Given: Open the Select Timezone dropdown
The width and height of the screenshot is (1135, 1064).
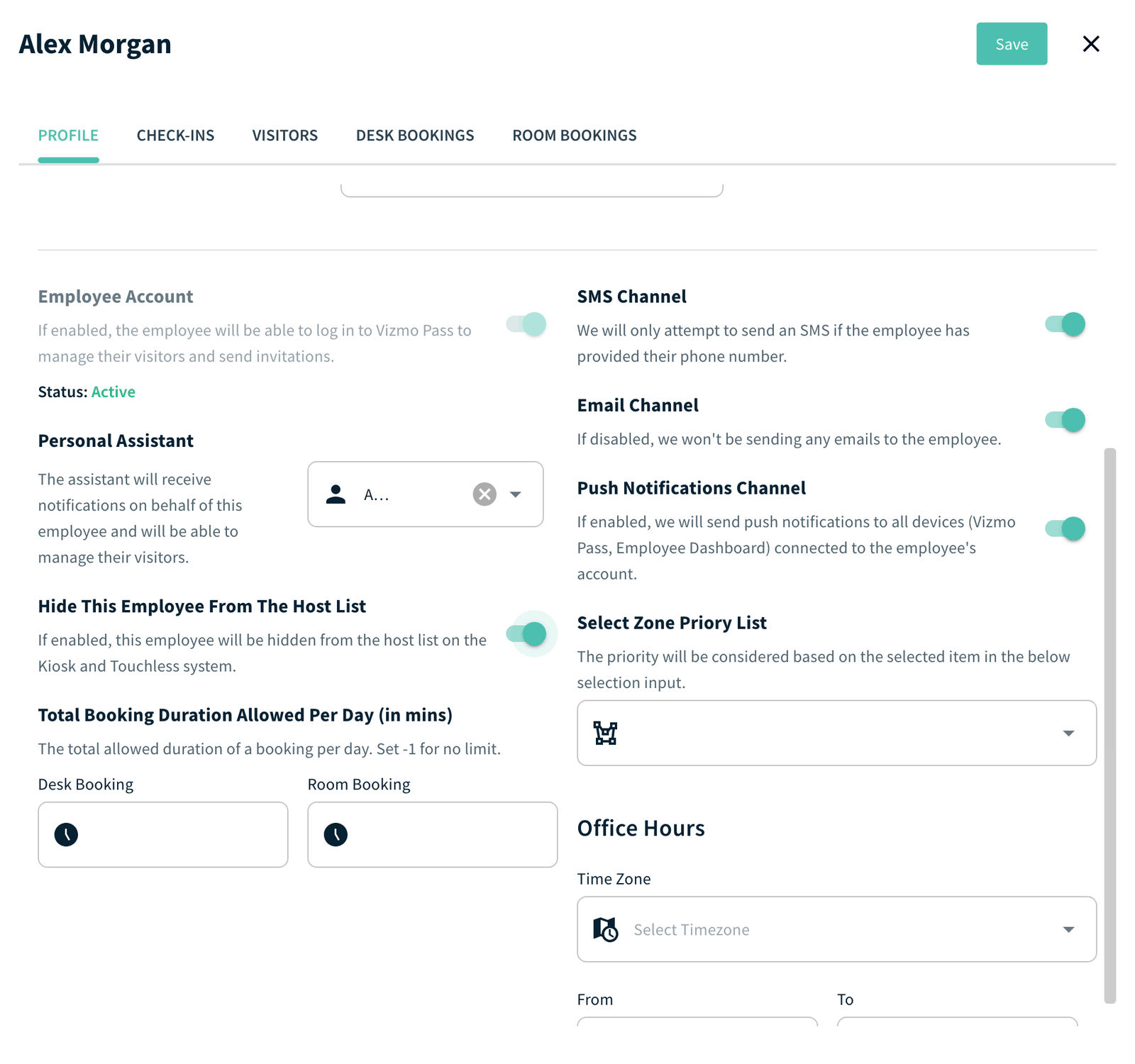Looking at the screenshot, I should (x=1068, y=929).
